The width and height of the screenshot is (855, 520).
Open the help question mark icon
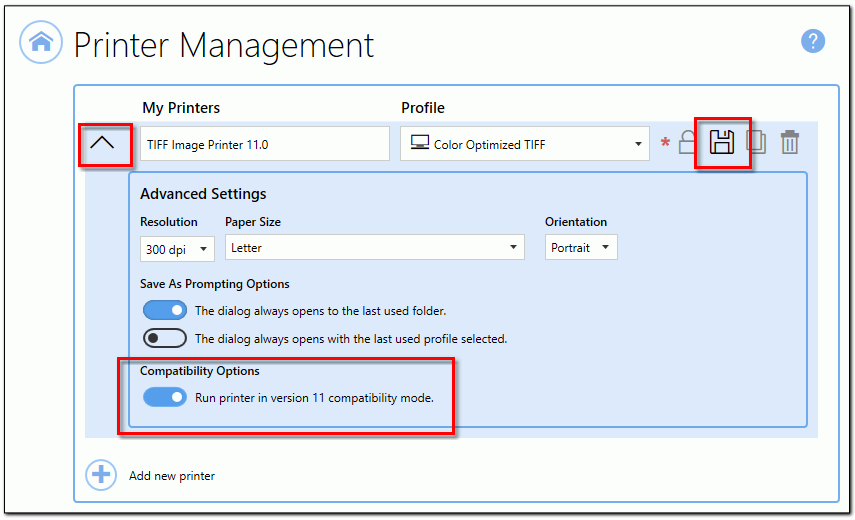coord(812,41)
